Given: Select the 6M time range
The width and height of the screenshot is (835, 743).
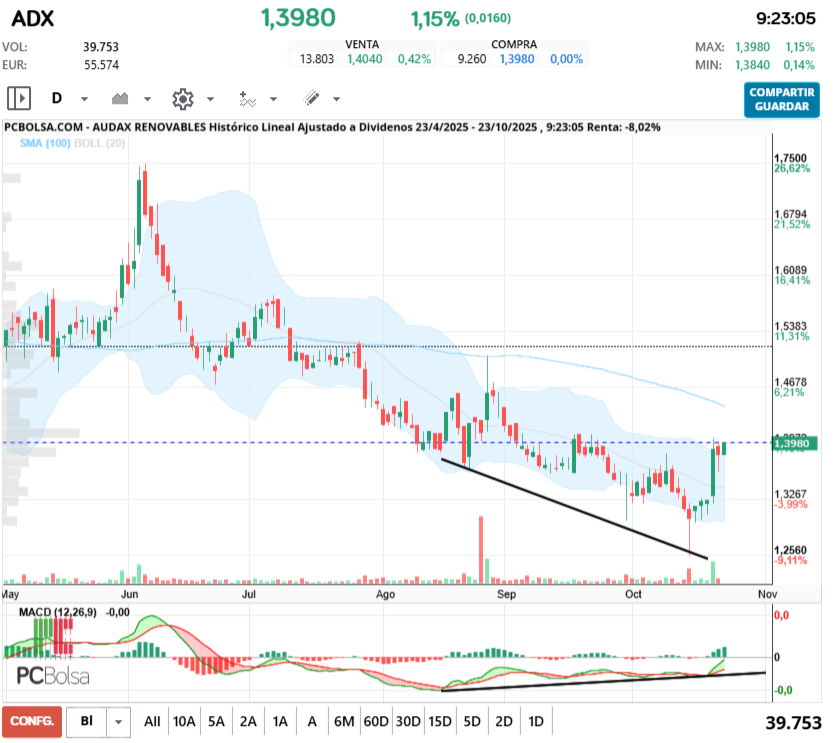Looking at the screenshot, I should [343, 721].
